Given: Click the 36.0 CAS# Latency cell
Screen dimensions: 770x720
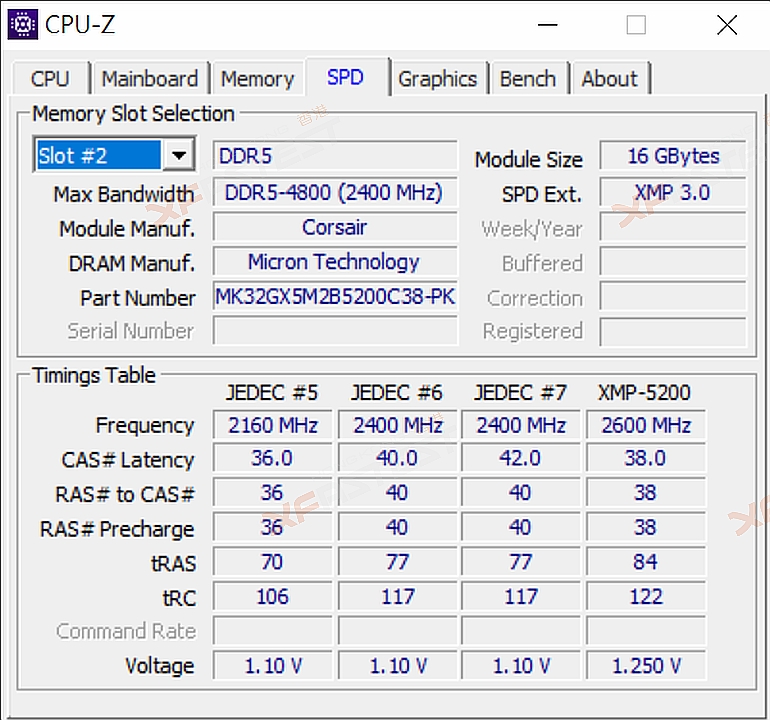Looking at the screenshot, I should click(273, 458).
